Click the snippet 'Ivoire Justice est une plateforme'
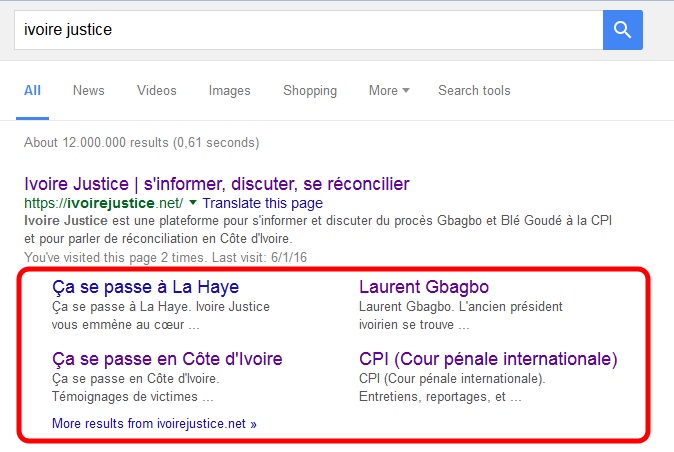The width and height of the screenshot is (674, 452). pyautogui.click(x=318, y=229)
